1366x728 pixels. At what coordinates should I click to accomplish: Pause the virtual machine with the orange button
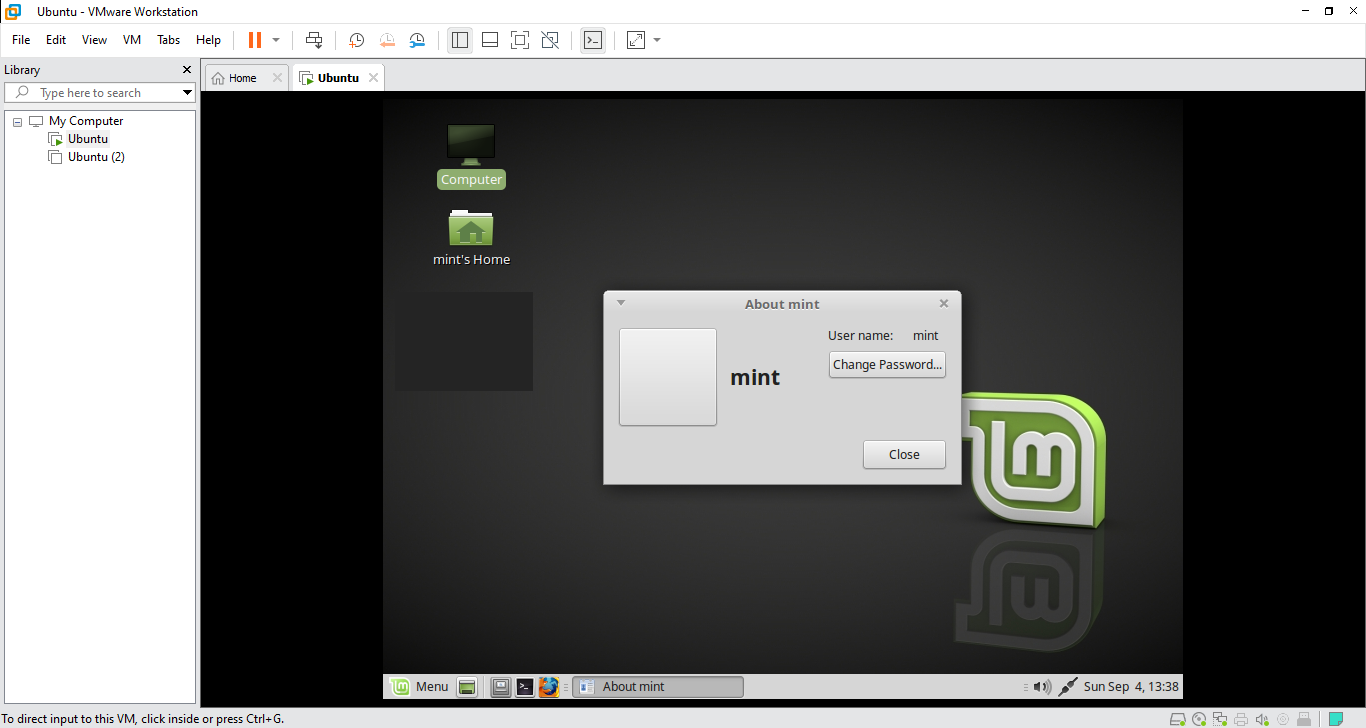(255, 40)
